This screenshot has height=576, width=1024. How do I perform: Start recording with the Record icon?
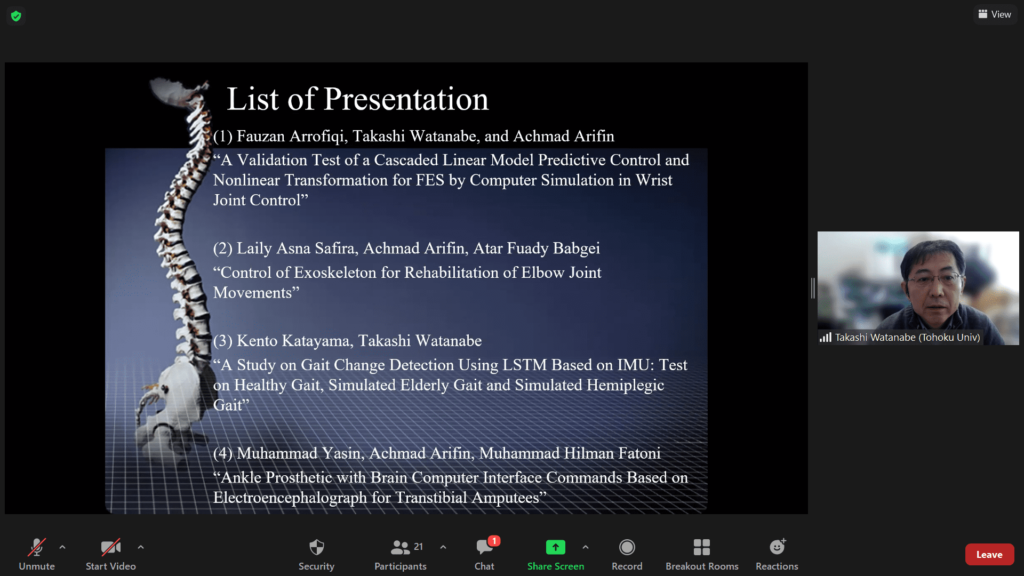point(627,548)
